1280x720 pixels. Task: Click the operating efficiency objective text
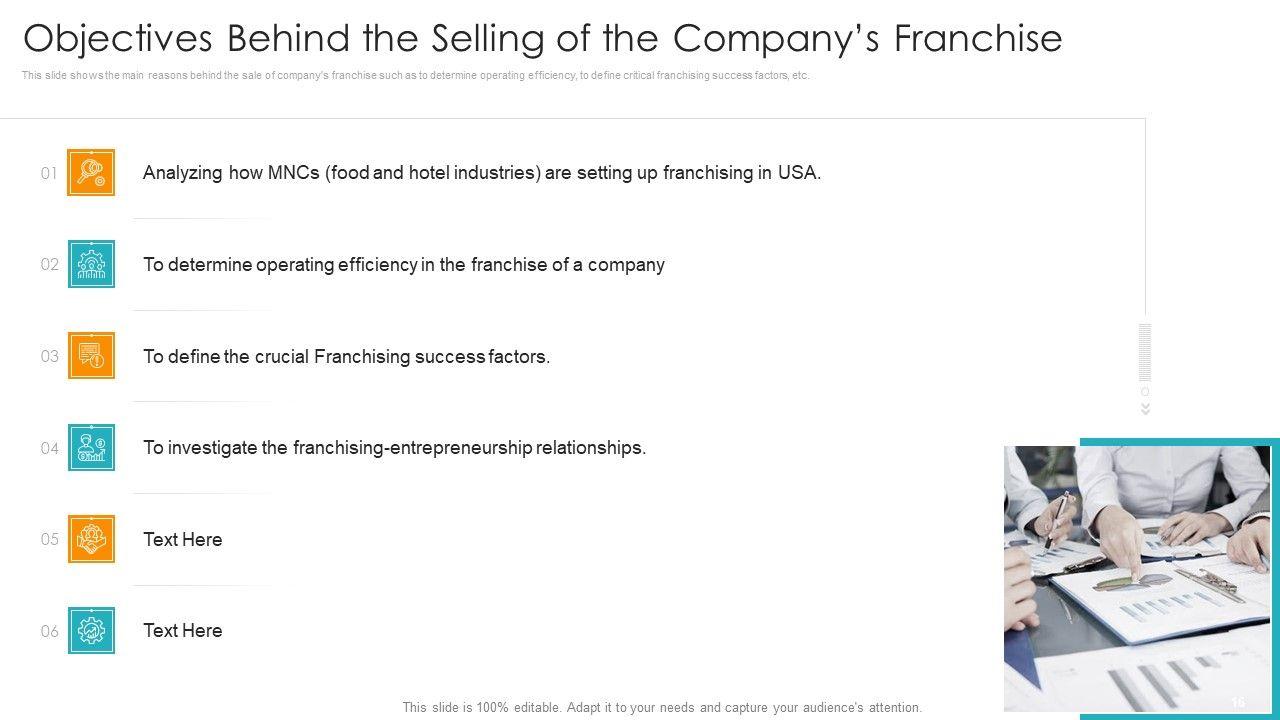click(x=404, y=265)
